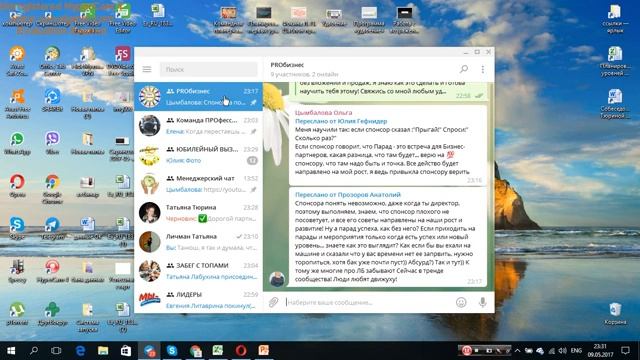Open the ЮБИЛЕЙНЫЙ ВЫЗ... group chat
The height and width of the screenshot is (360, 640).
pos(198,154)
